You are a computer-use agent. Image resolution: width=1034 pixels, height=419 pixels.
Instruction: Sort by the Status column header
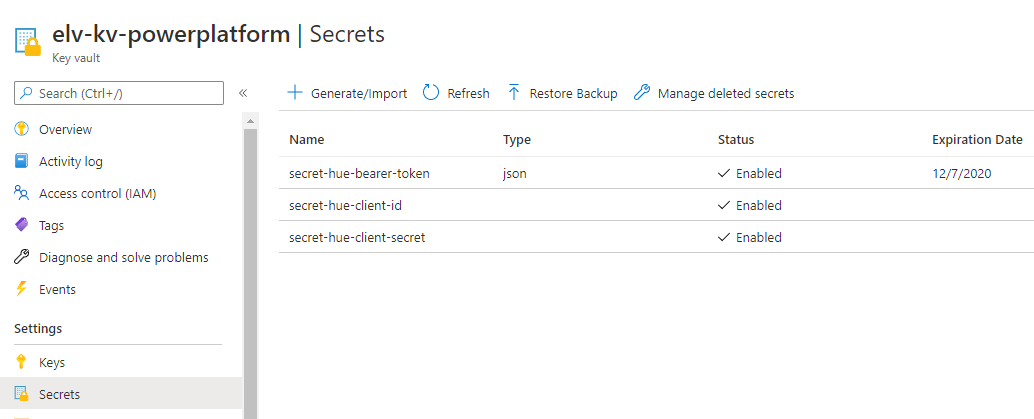[736, 140]
